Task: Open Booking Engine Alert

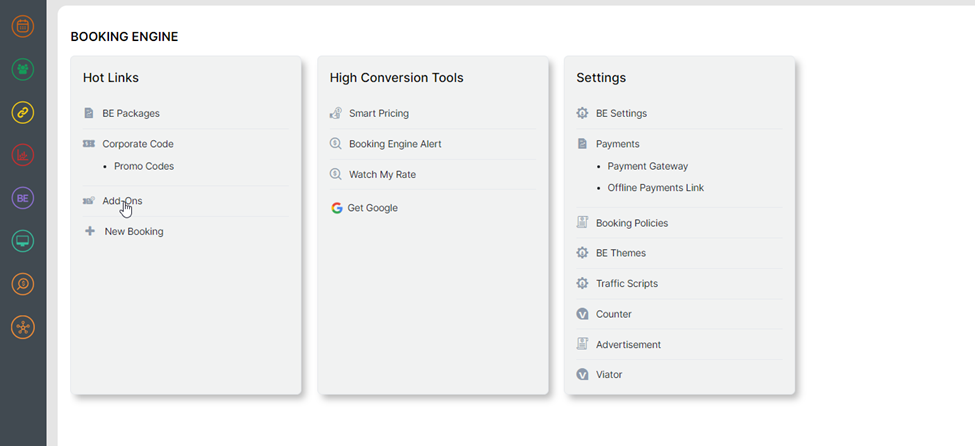Action: tap(394, 144)
